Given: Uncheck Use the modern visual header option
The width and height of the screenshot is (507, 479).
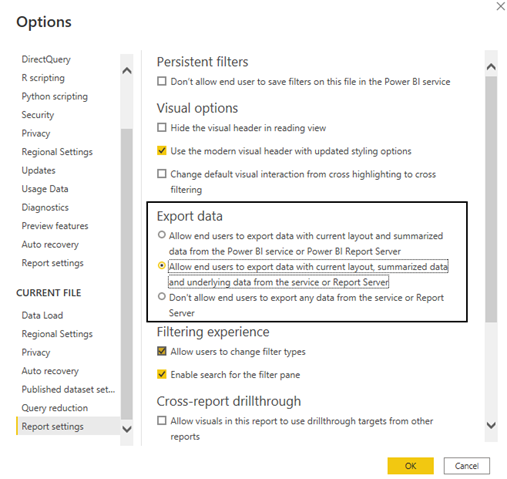Looking at the screenshot, I should coord(162,151).
